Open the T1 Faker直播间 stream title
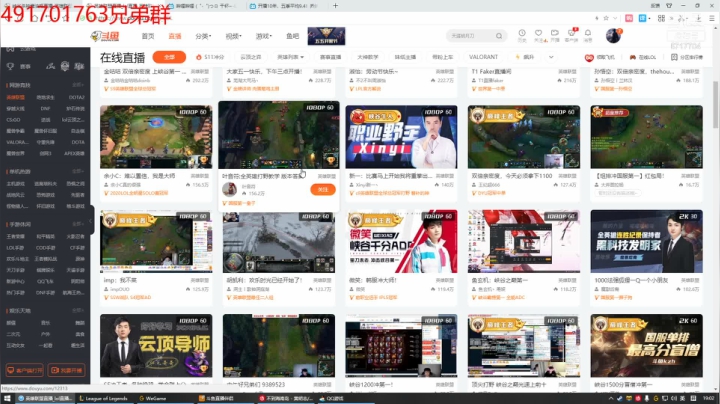720x404 pixels. tap(491, 72)
